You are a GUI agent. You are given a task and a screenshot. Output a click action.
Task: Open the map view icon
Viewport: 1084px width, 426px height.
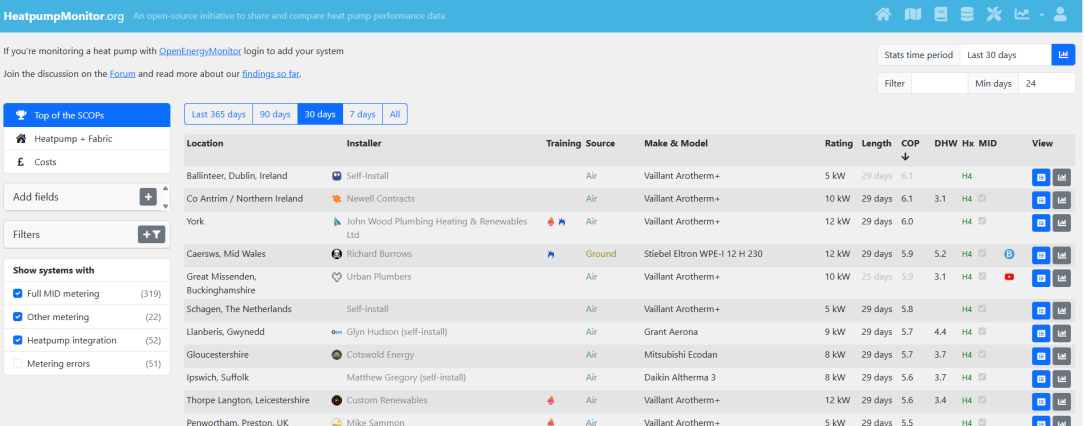[x=913, y=15]
